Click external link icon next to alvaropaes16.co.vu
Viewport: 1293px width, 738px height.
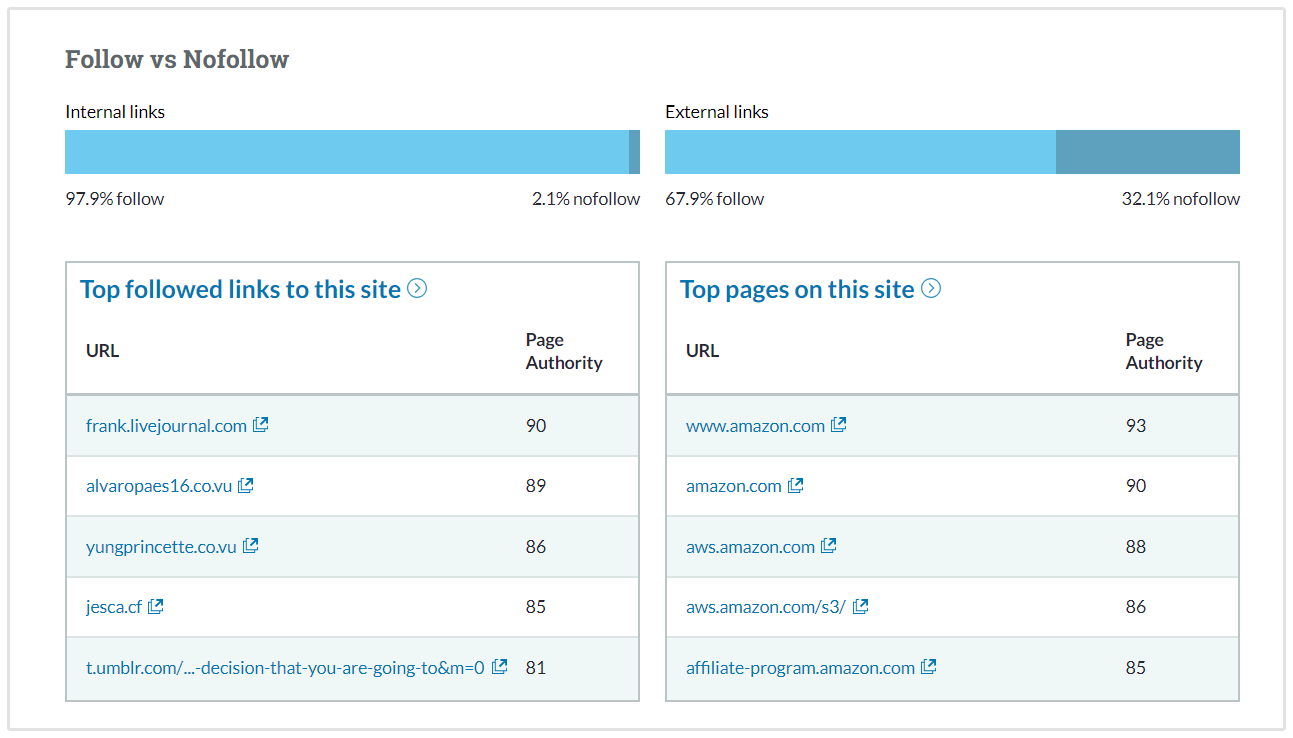click(246, 486)
